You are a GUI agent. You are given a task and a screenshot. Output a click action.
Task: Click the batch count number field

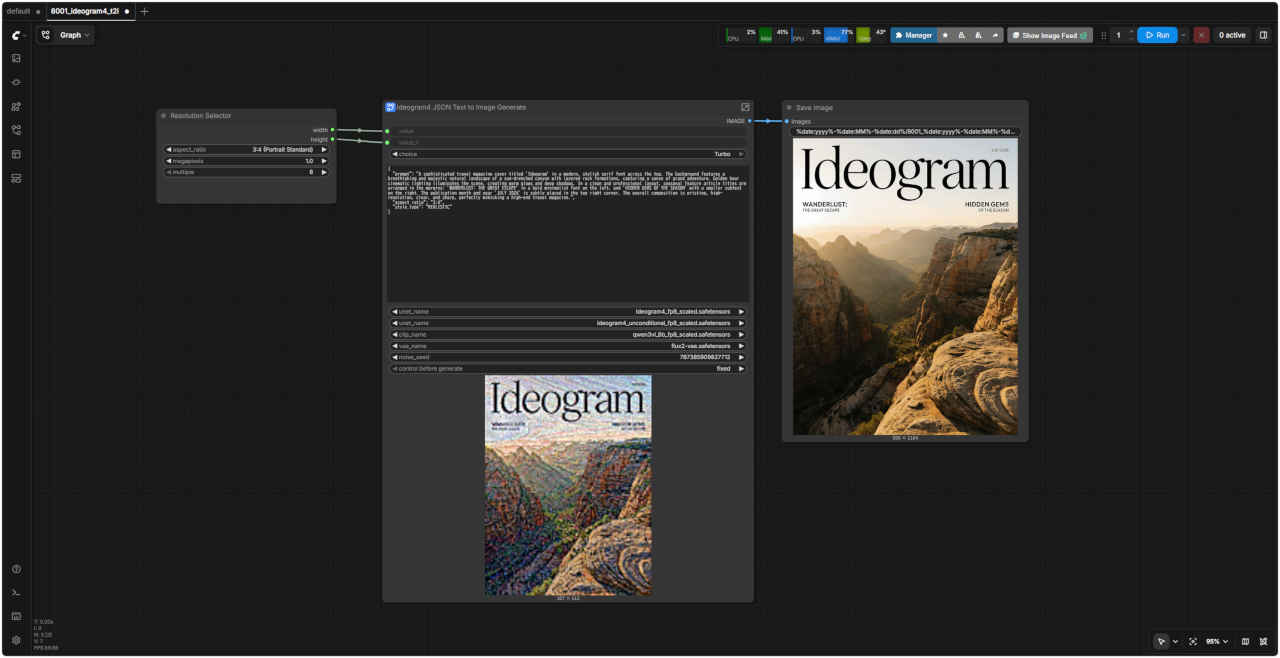(1119, 35)
